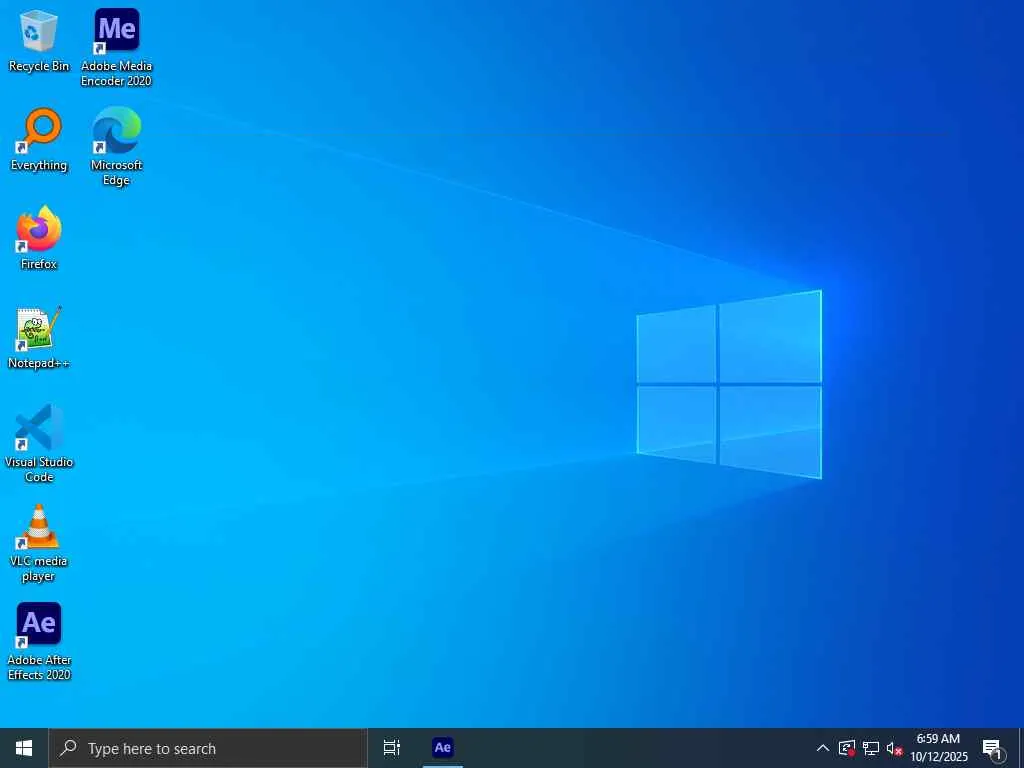
Task: Click the taskbar search box
Action: 208,748
